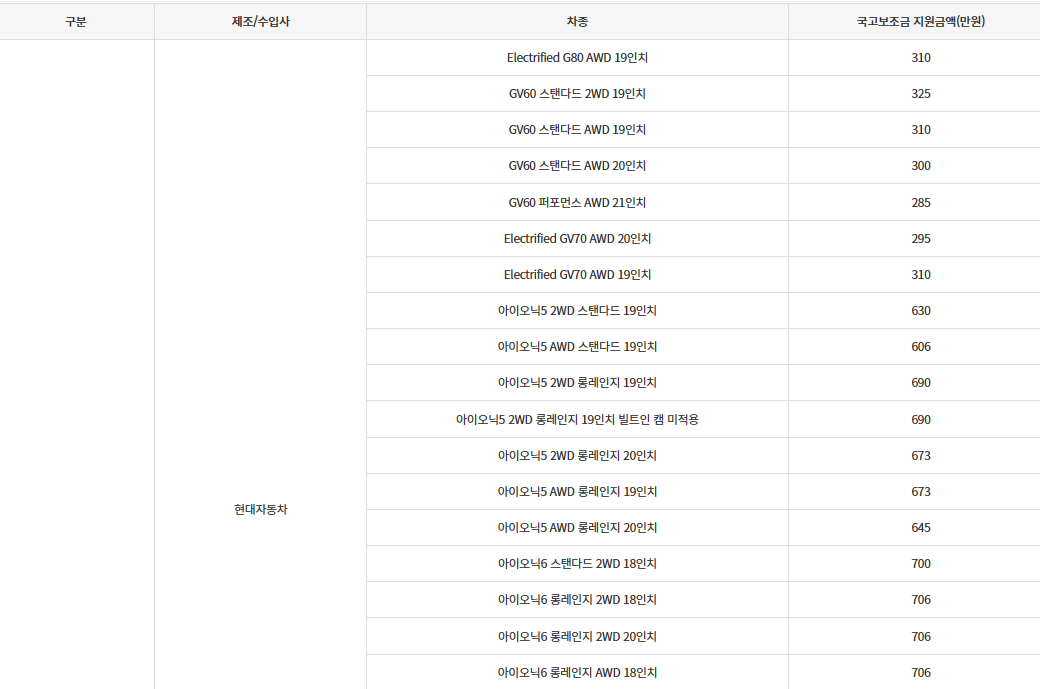Select Electrified GV70 AWD 20인치 model
Image resolution: width=1040 pixels, height=689 pixels.
click(x=577, y=238)
